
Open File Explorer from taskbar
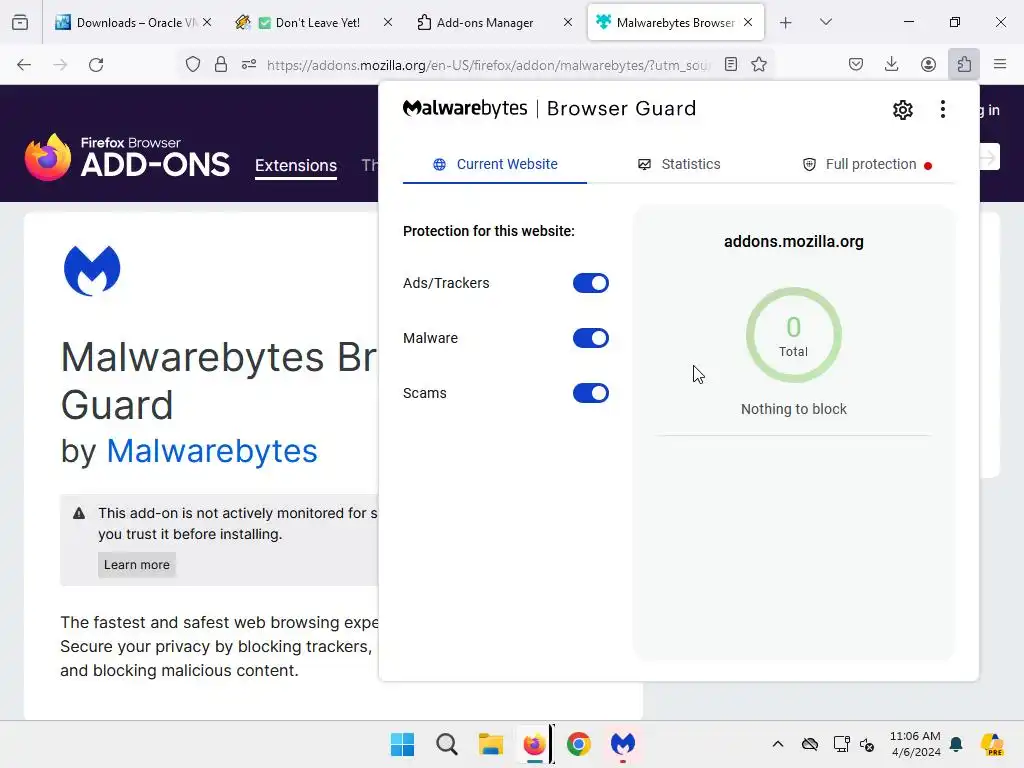coord(490,744)
